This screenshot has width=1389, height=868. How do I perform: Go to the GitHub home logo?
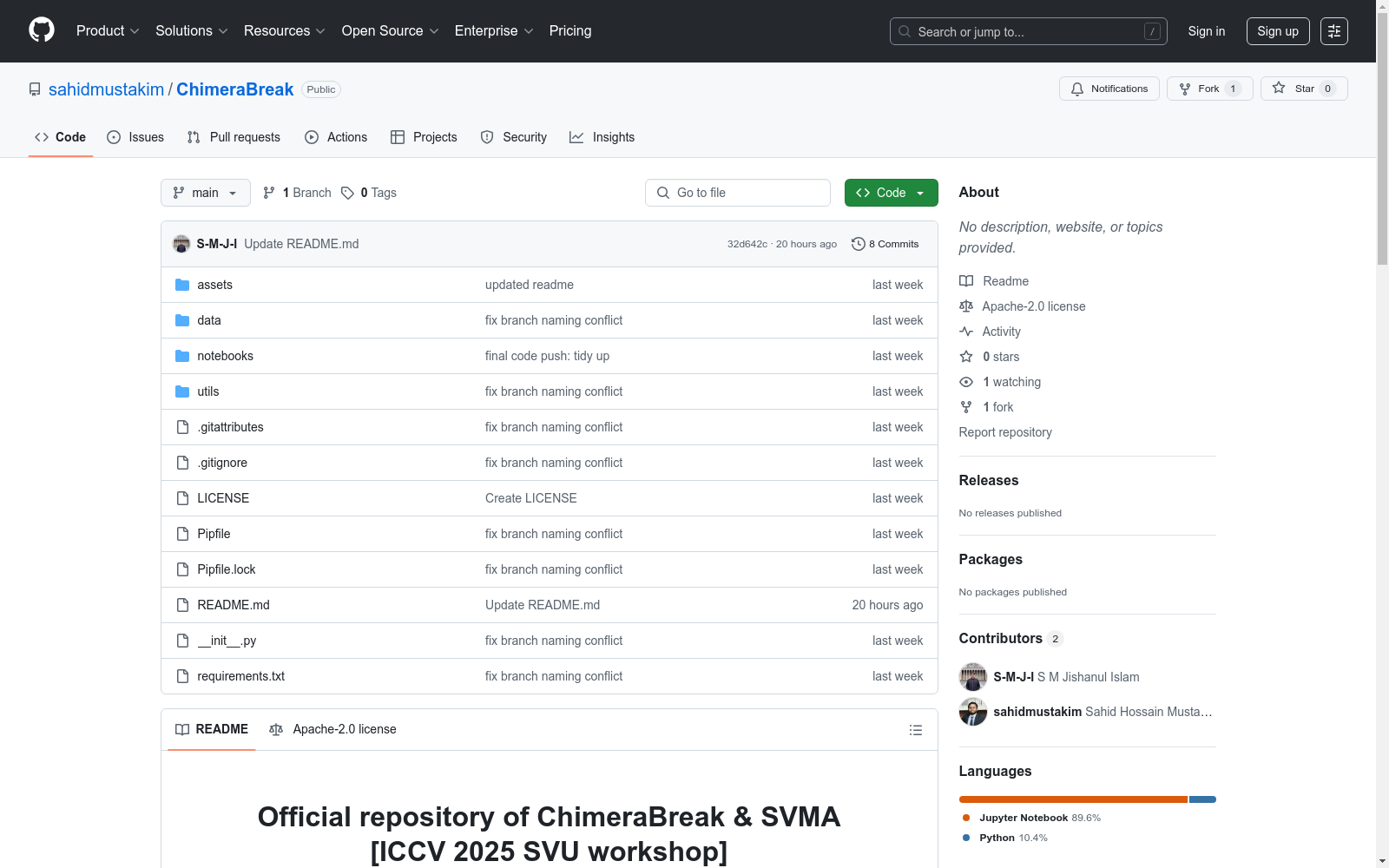click(x=42, y=30)
